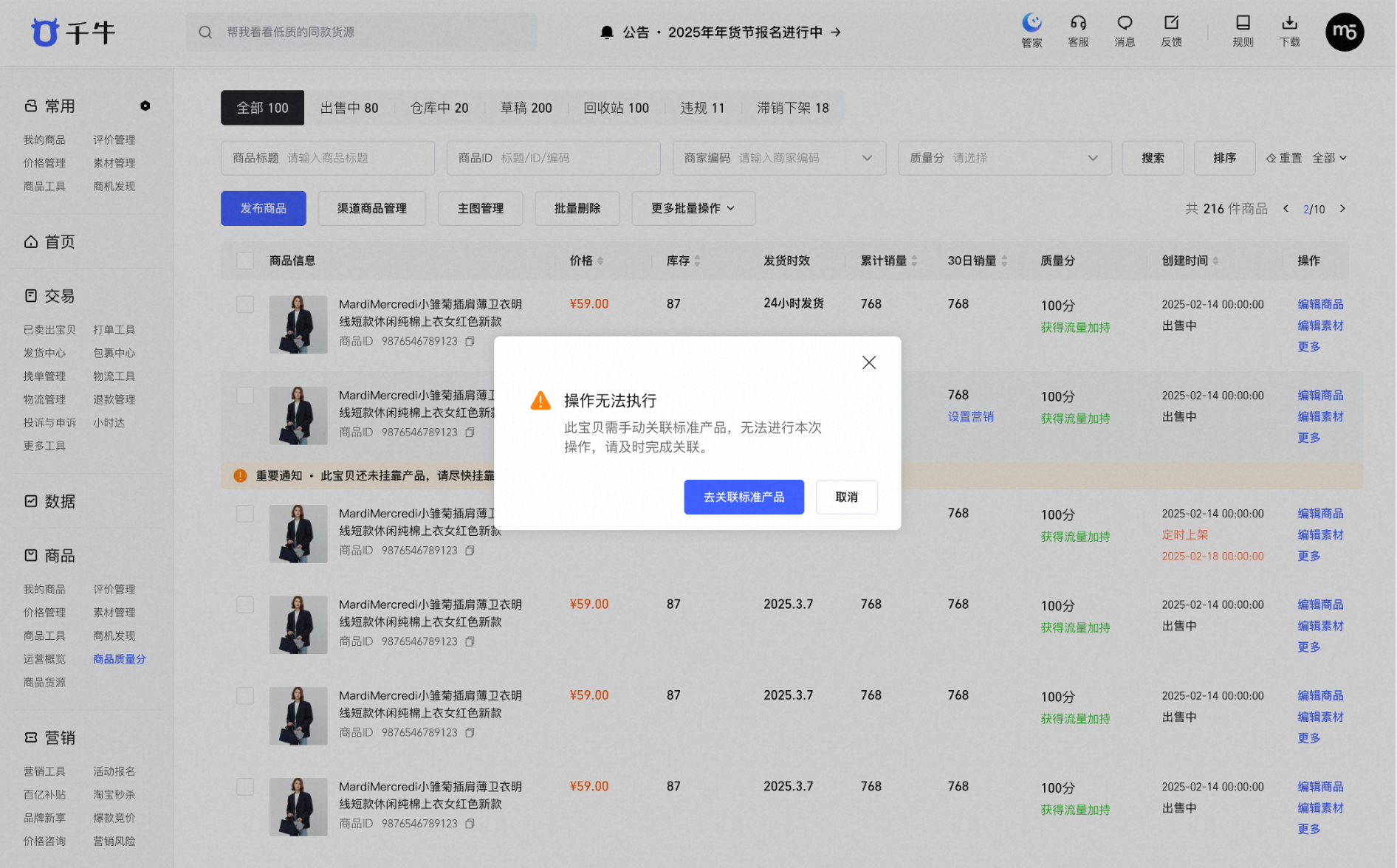Switch to 违规 11 tab

(x=702, y=108)
